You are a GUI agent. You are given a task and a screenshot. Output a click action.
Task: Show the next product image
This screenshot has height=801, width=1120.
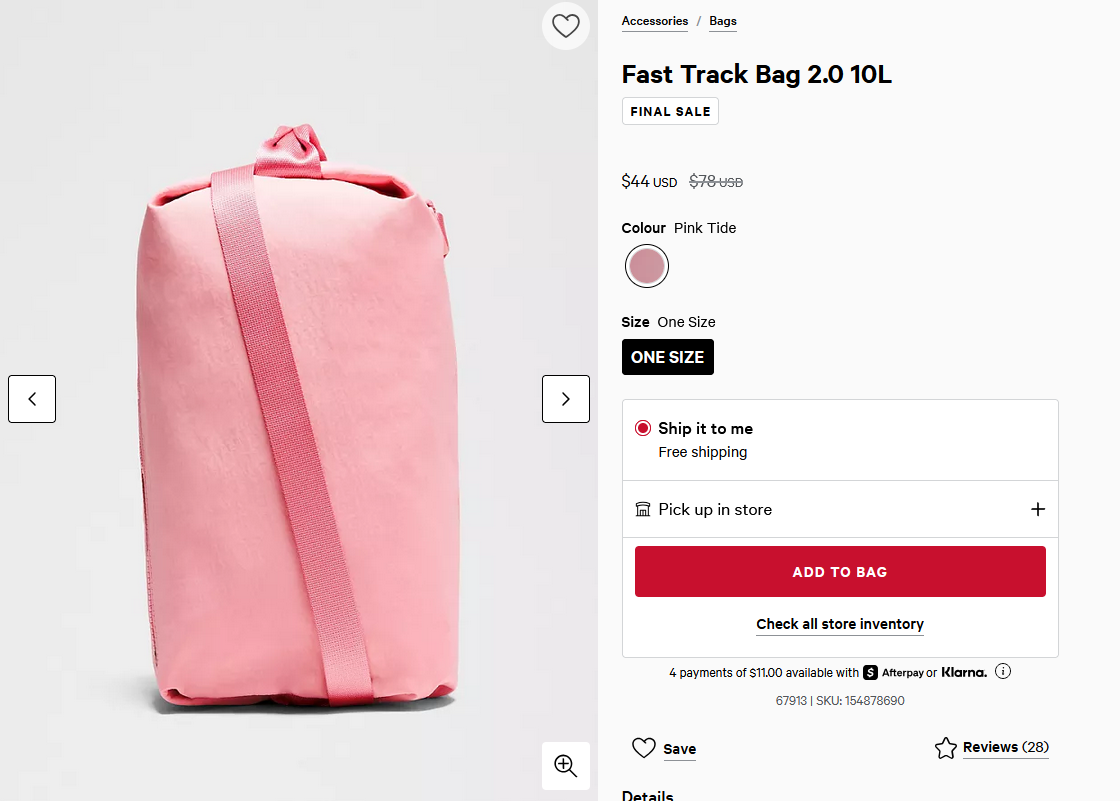pos(566,399)
